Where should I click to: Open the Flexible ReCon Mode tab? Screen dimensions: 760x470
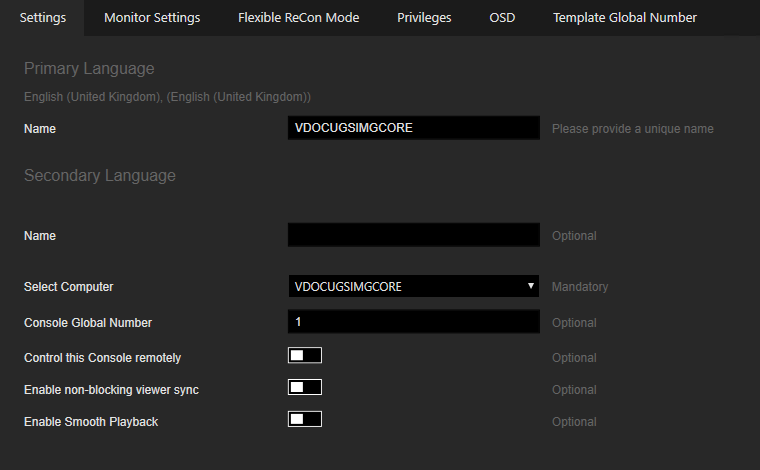pos(298,18)
